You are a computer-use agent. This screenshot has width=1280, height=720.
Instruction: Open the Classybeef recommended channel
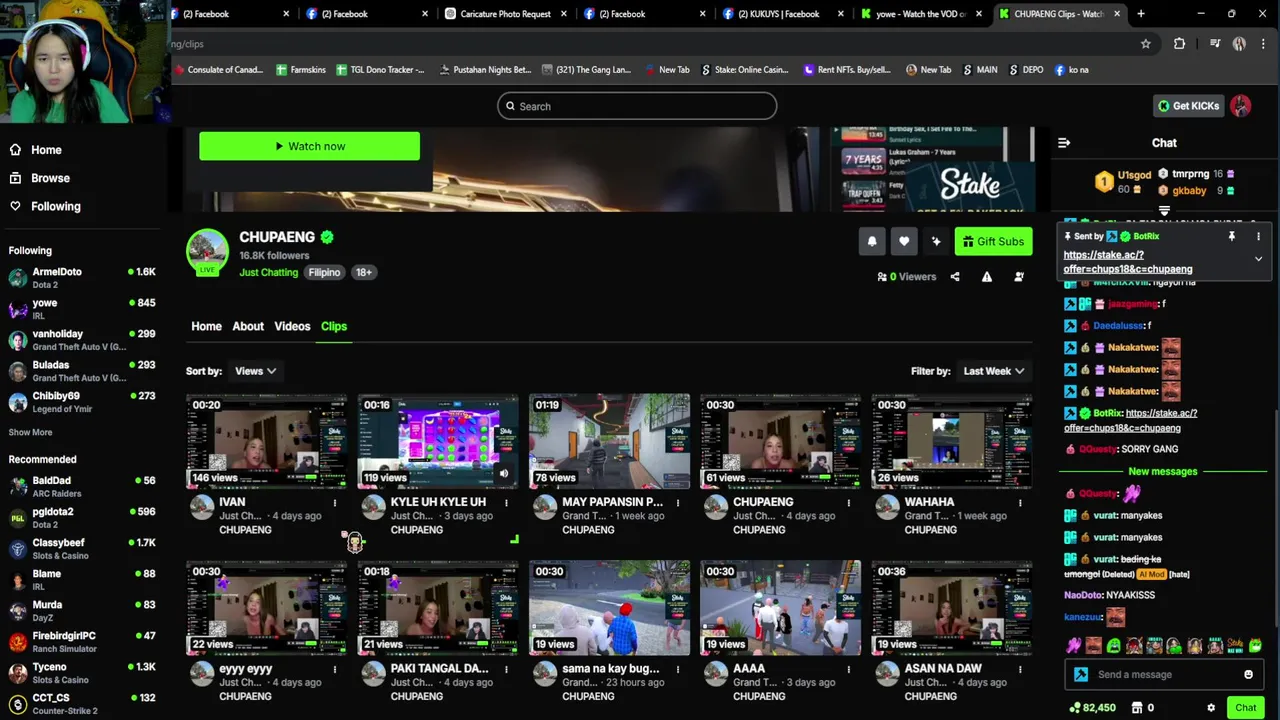(x=82, y=549)
